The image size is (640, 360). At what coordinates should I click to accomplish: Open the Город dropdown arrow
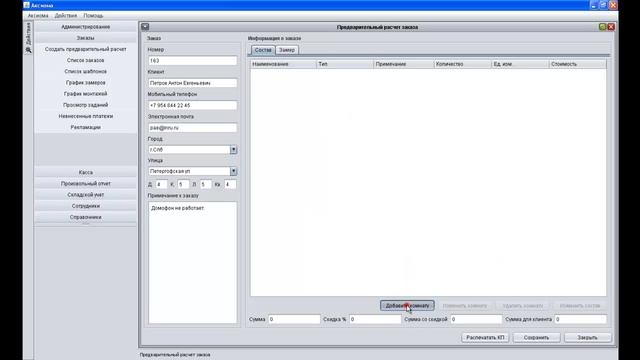pyautogui.click(x=233, y=150)
